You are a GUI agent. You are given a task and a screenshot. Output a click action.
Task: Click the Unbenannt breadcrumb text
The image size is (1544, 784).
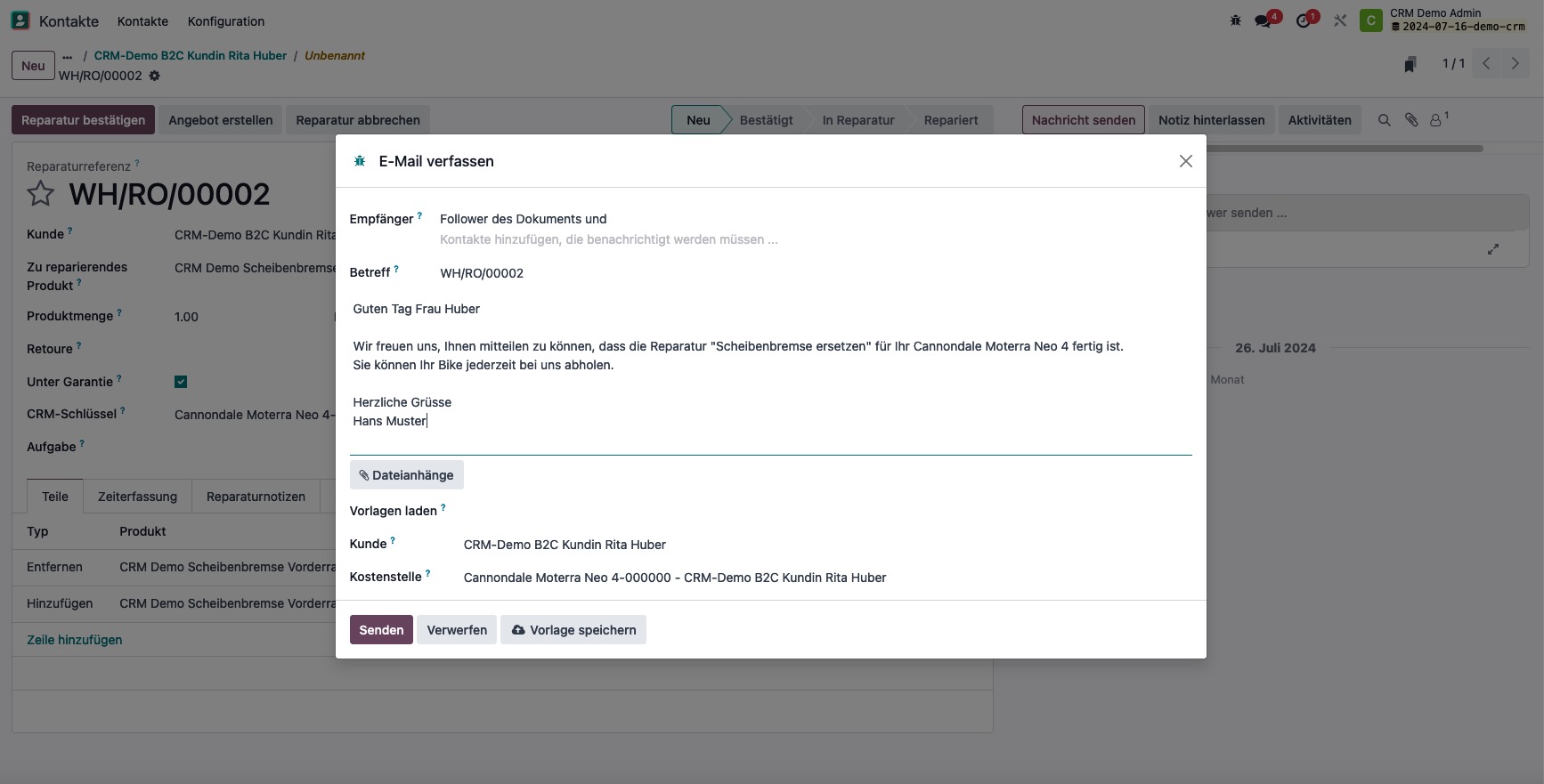pos(335,55)
